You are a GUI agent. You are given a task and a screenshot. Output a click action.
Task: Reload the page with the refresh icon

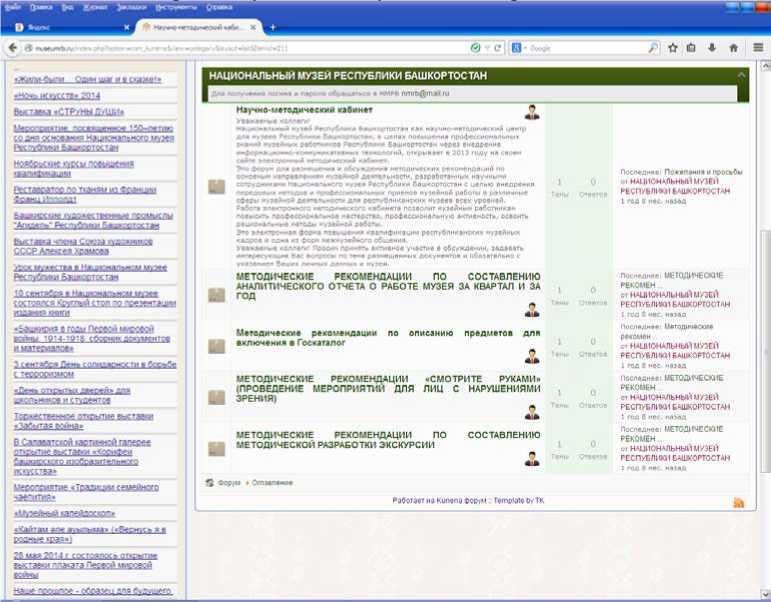coord(498,48)
